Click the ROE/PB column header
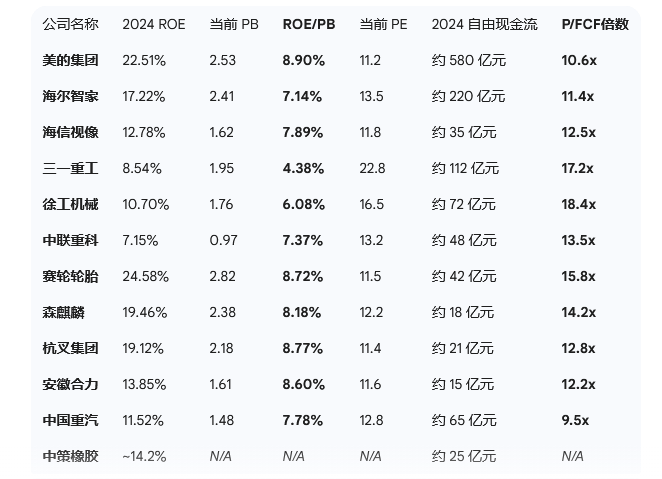 (x=306, y=24)
